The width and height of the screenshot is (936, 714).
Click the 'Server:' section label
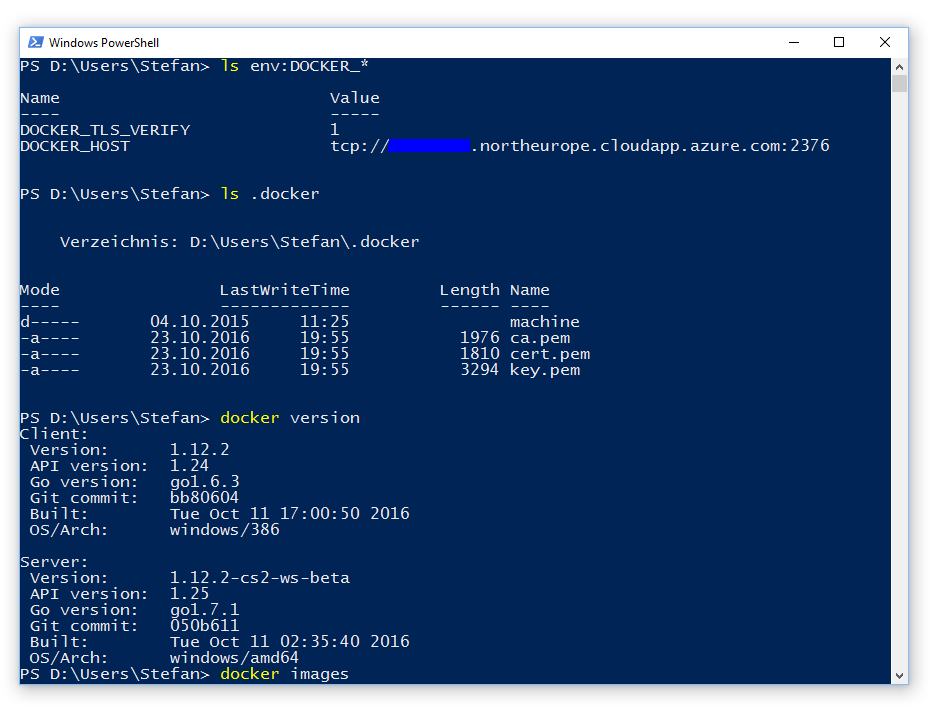54,562
